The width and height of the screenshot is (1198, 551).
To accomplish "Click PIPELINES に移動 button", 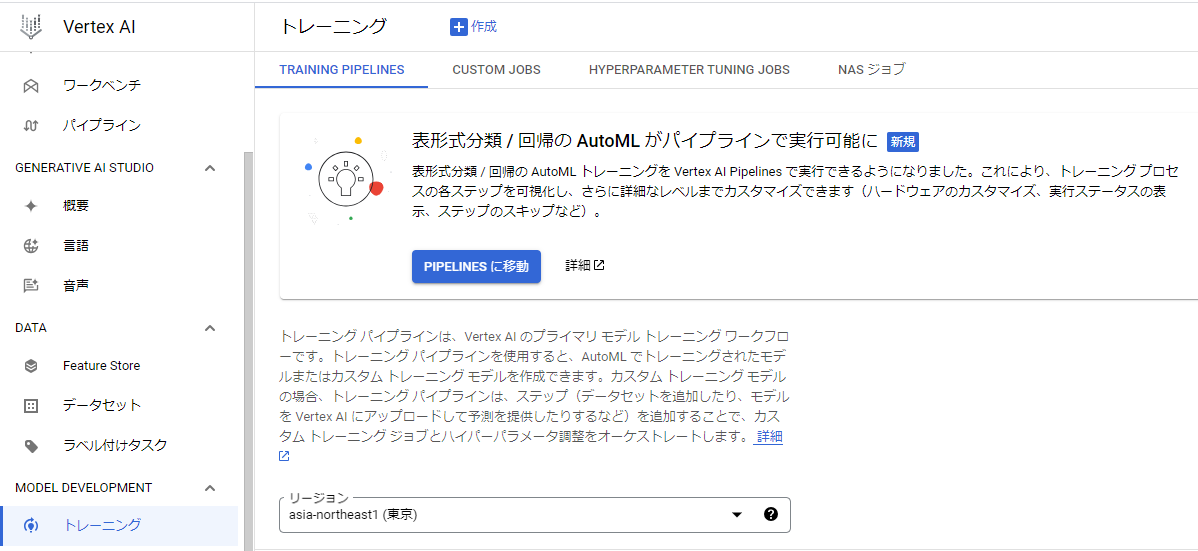I will 476,266.
